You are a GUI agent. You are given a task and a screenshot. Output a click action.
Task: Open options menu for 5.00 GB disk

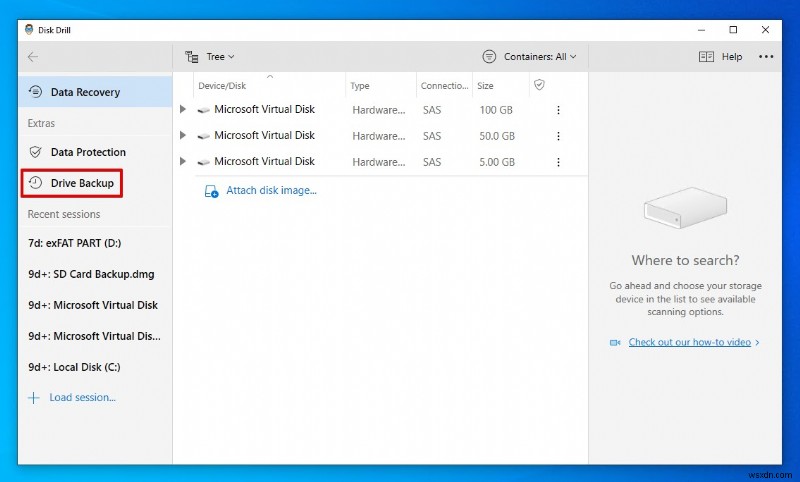(x=558, y=162)
